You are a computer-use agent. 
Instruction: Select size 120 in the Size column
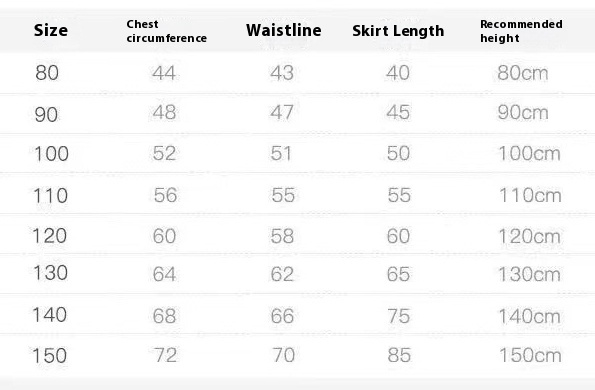click(x=50, y=236)
